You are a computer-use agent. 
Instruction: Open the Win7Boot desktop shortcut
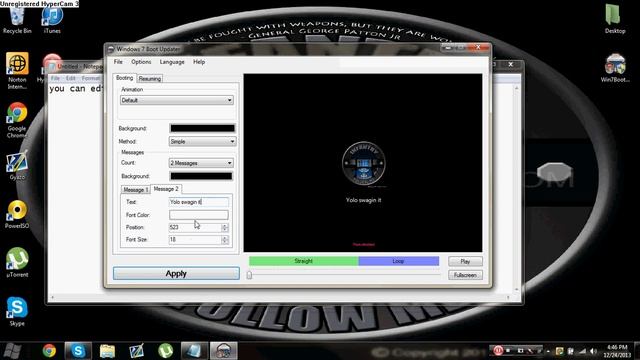615,68
